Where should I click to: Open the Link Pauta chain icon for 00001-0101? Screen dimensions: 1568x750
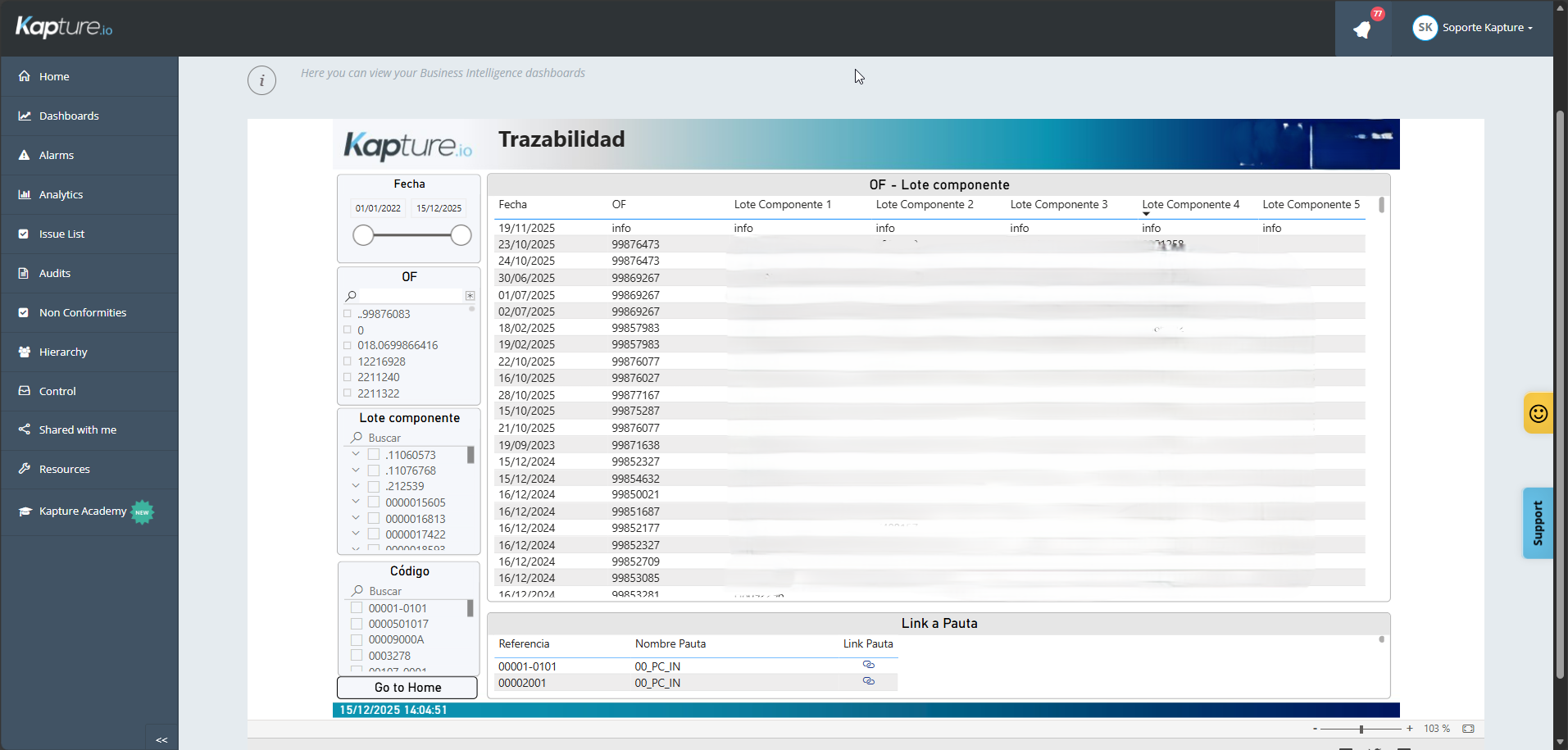click(x=869, y=665)
